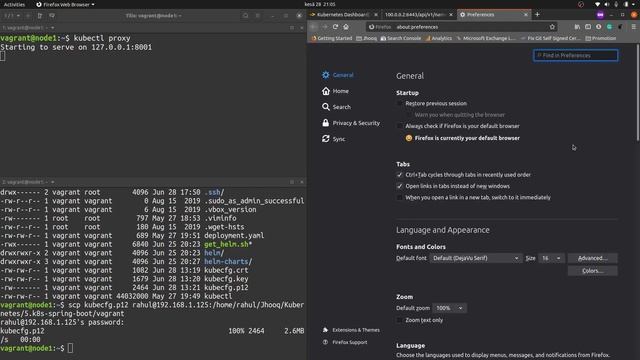
Task: Open Analytics bookmark
Action: (438, 38)
